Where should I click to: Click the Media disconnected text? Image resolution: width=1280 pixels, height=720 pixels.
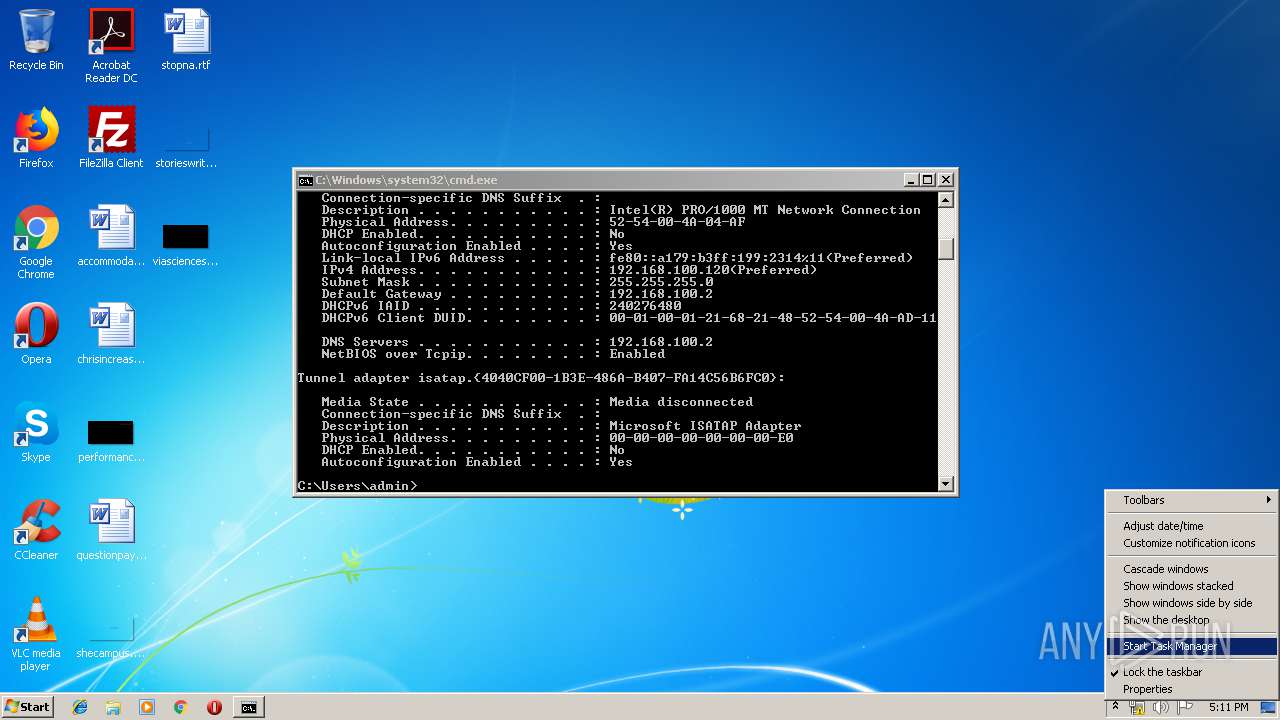tap(681, 402)
